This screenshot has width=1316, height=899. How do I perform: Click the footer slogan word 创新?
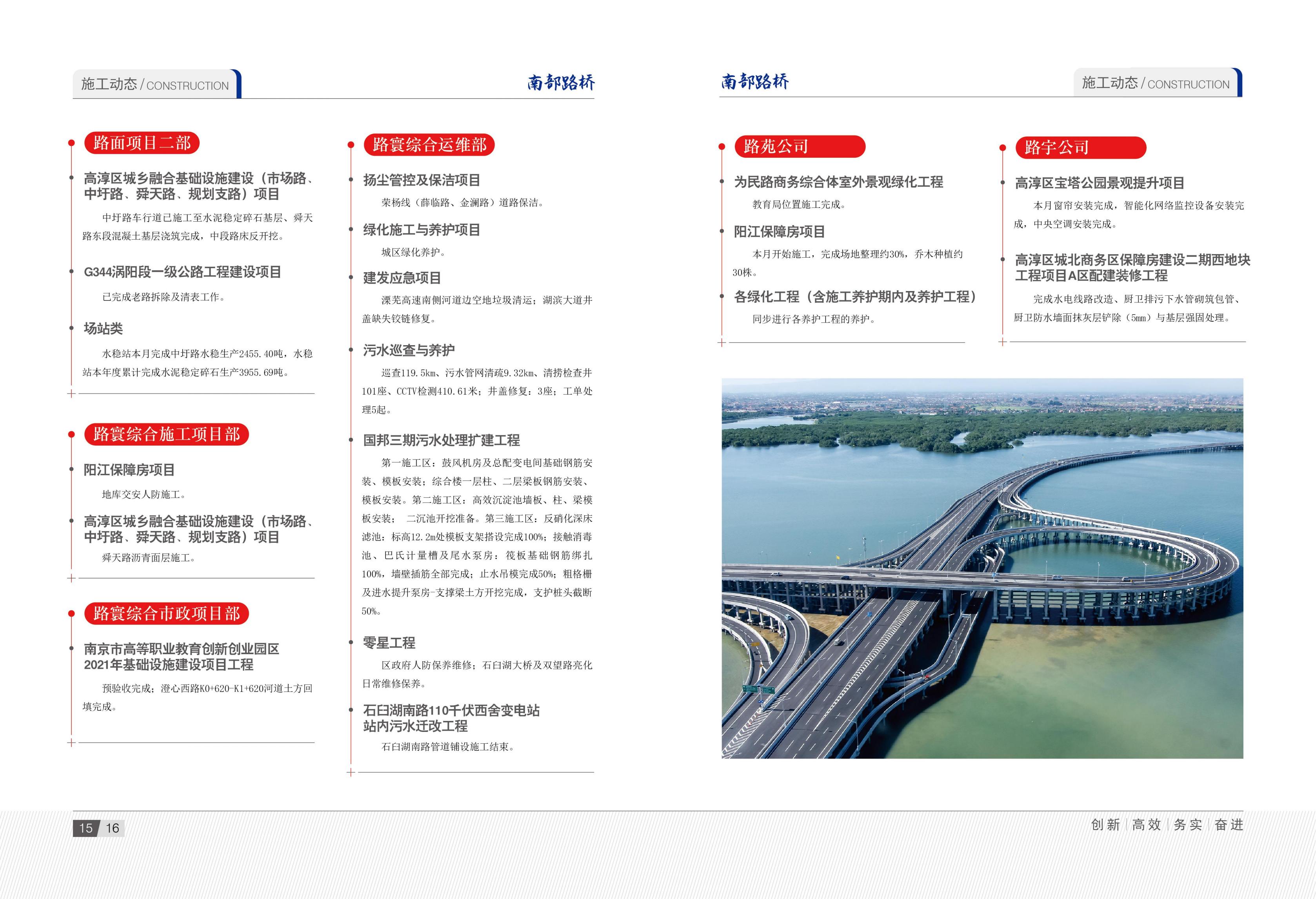pyautogui.click(x=1105, y=825)
